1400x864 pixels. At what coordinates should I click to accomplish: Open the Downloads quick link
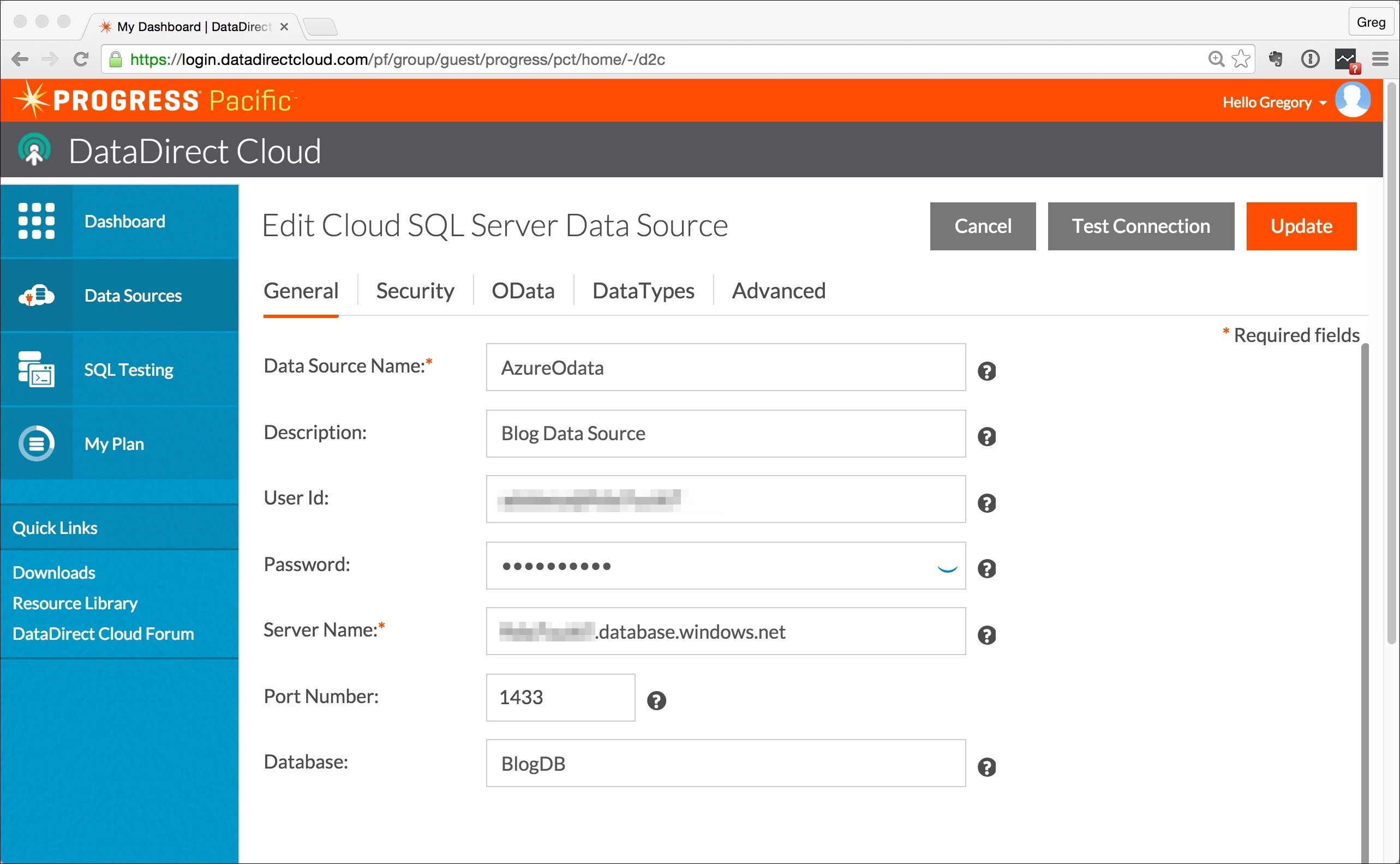tap(53, 573)
